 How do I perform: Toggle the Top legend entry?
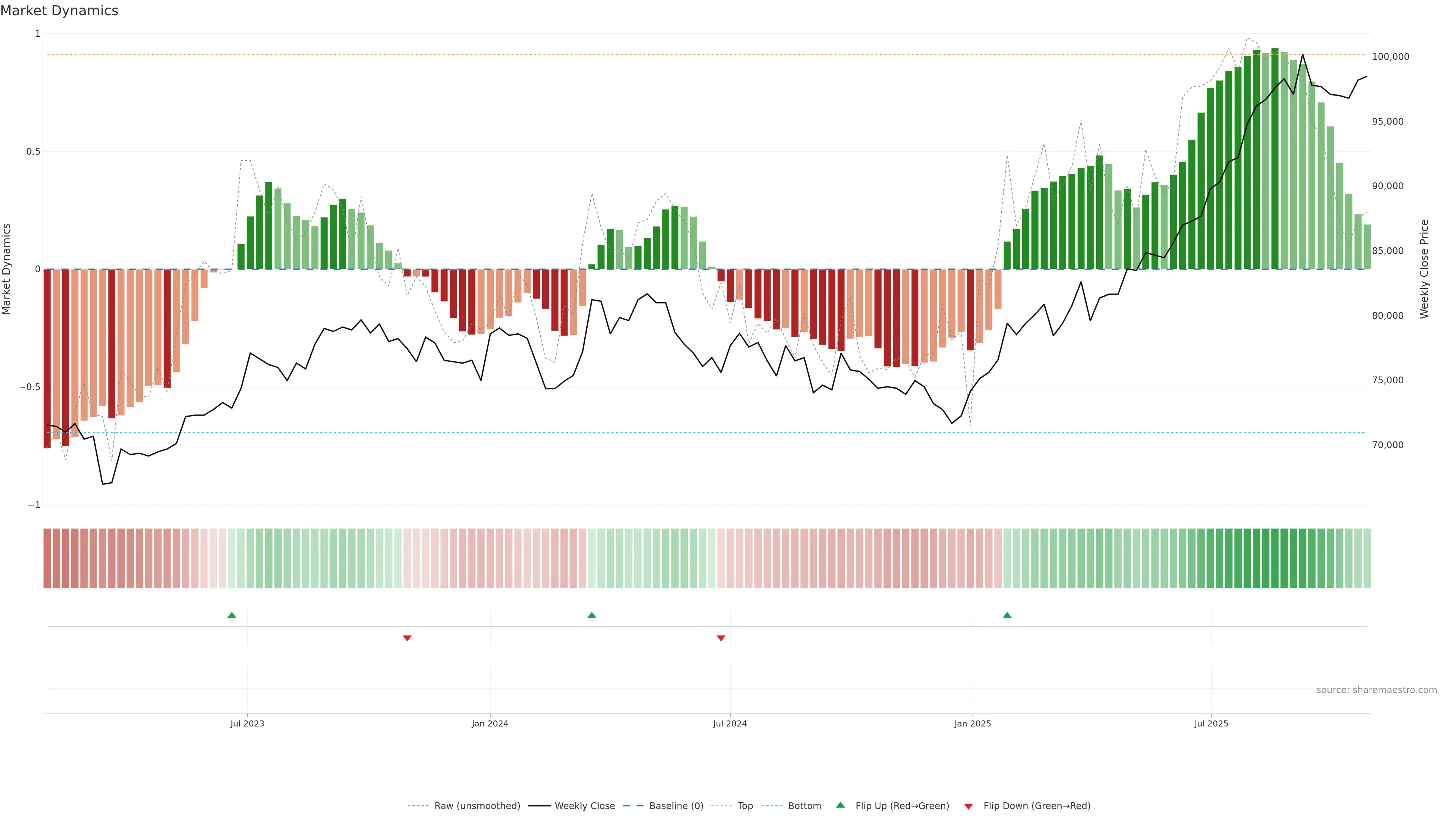tap(745, 806)
